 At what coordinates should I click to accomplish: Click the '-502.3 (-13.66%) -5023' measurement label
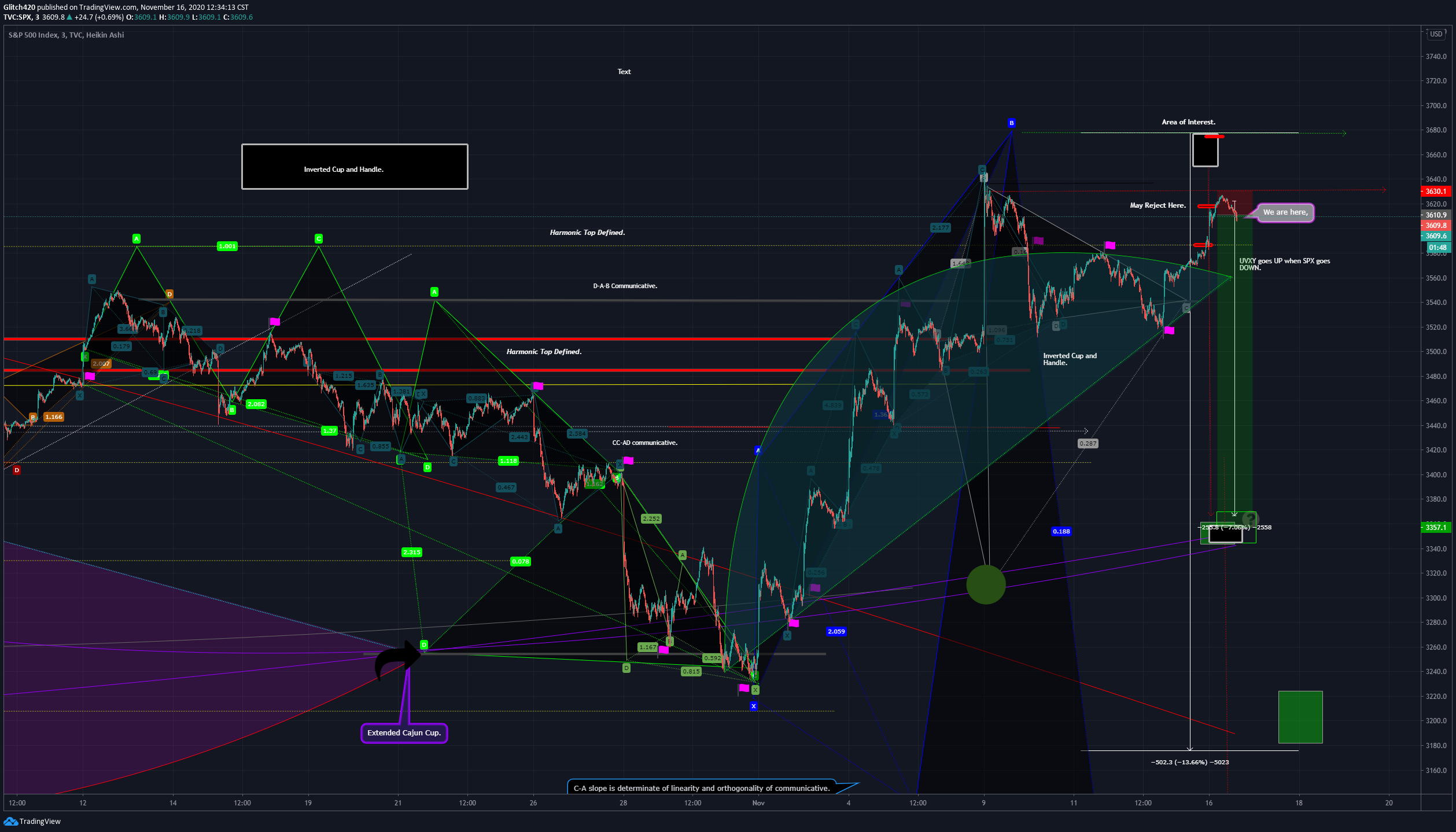(1189, 762)
